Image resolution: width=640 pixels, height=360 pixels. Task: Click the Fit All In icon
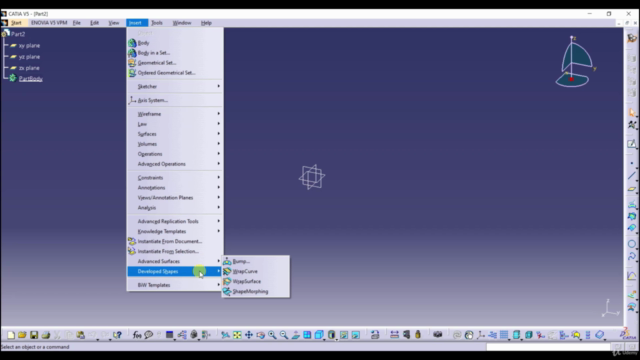pyautogui.click(x=237, y=335)
